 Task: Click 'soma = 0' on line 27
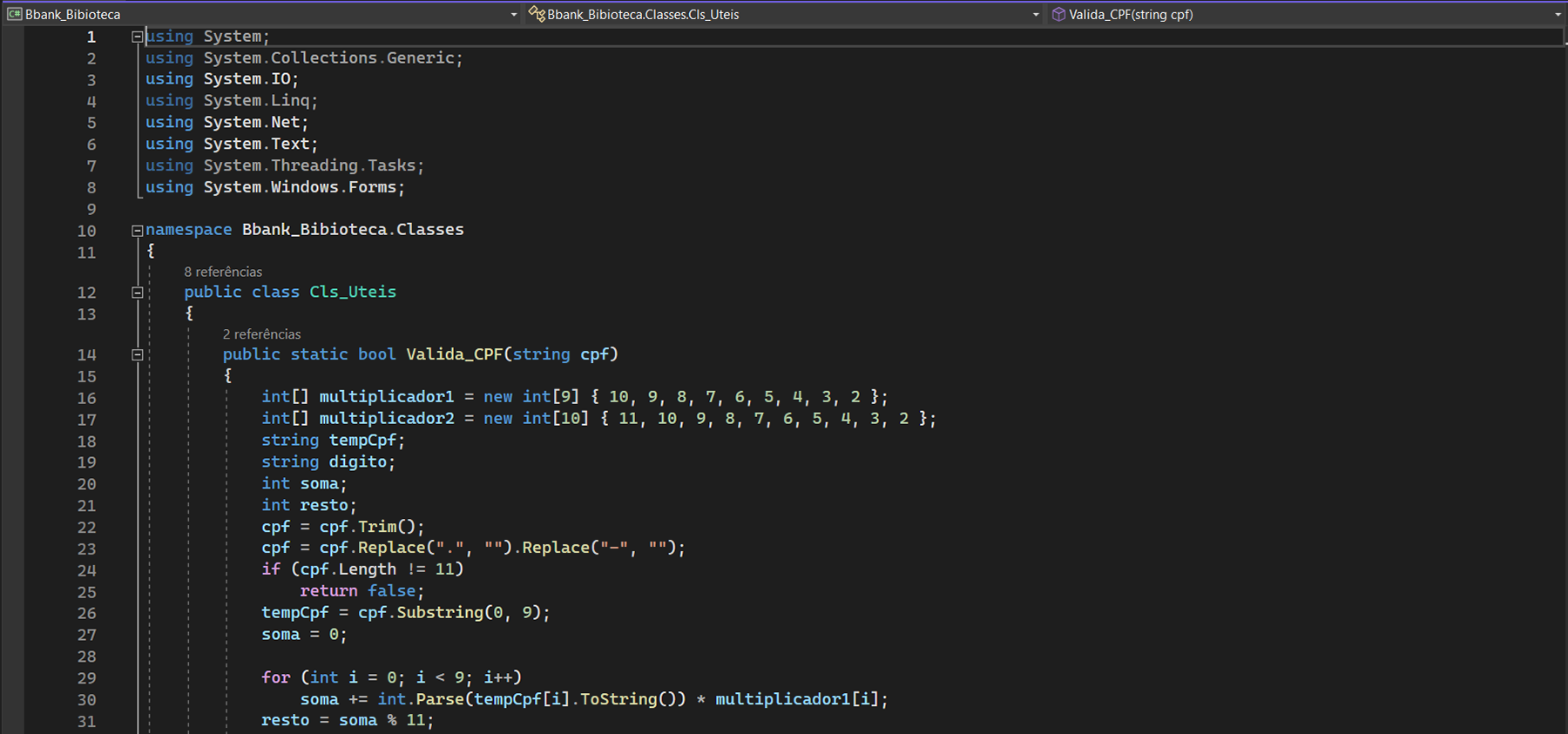tap(300, 634)
